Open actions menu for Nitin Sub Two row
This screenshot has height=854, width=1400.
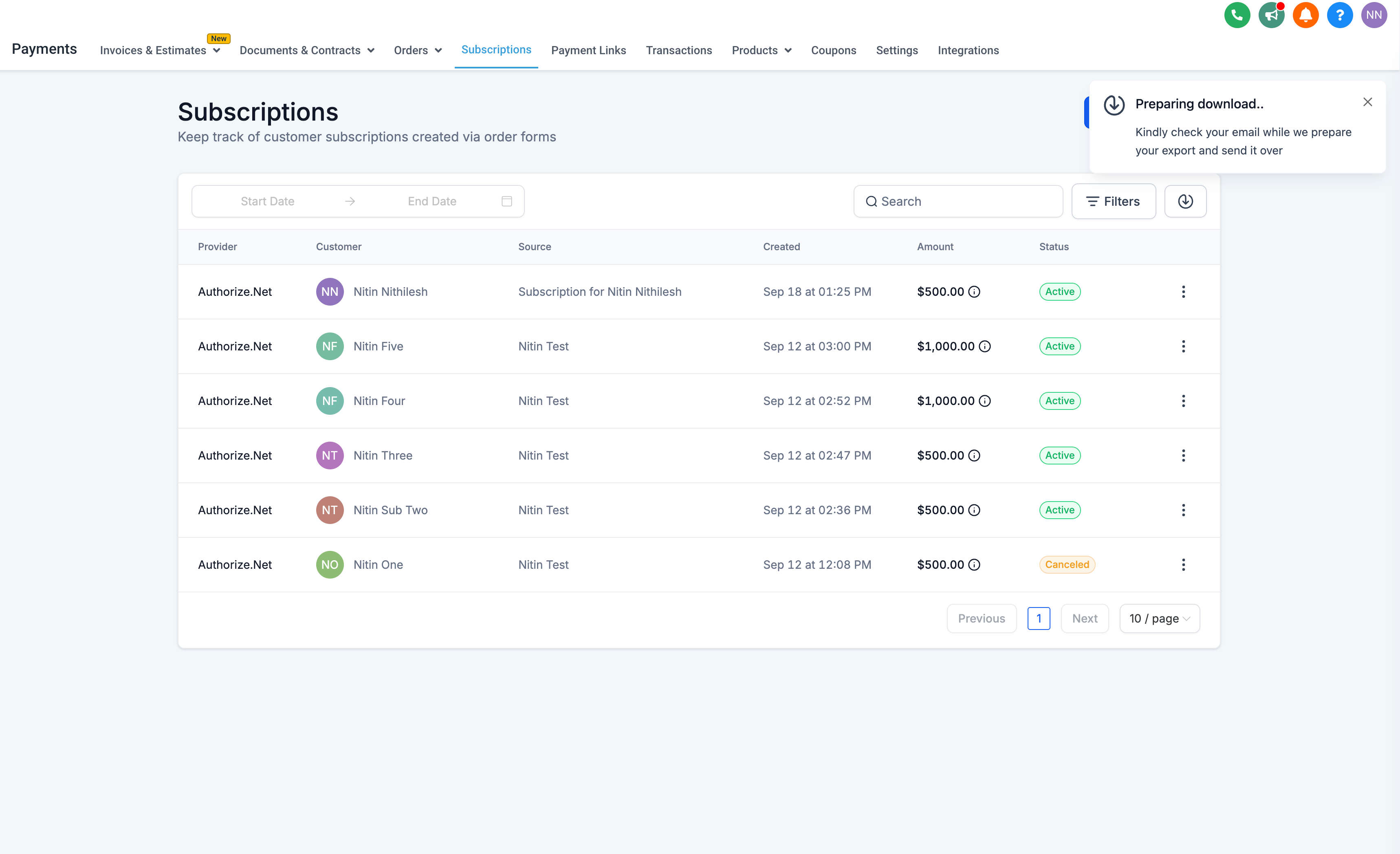1184,510
